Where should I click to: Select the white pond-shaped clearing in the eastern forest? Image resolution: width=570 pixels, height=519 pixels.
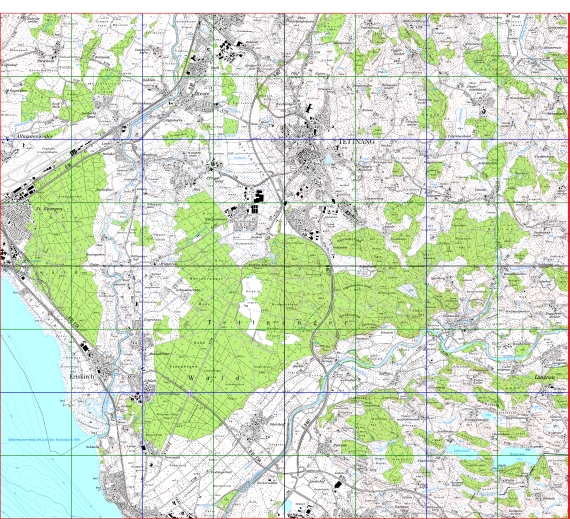(x=409, y=290)
